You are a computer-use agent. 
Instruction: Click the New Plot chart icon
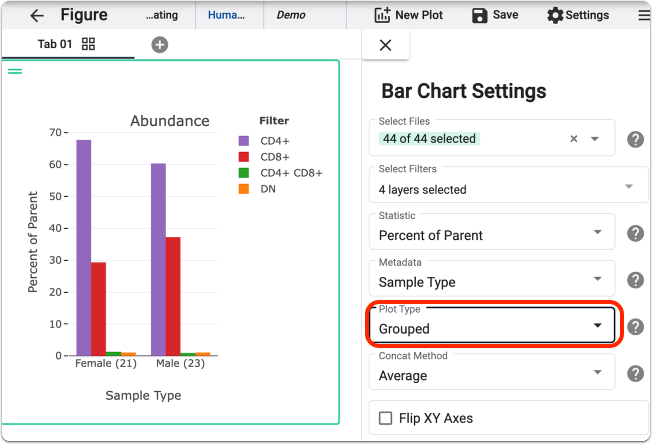(382, 15)
